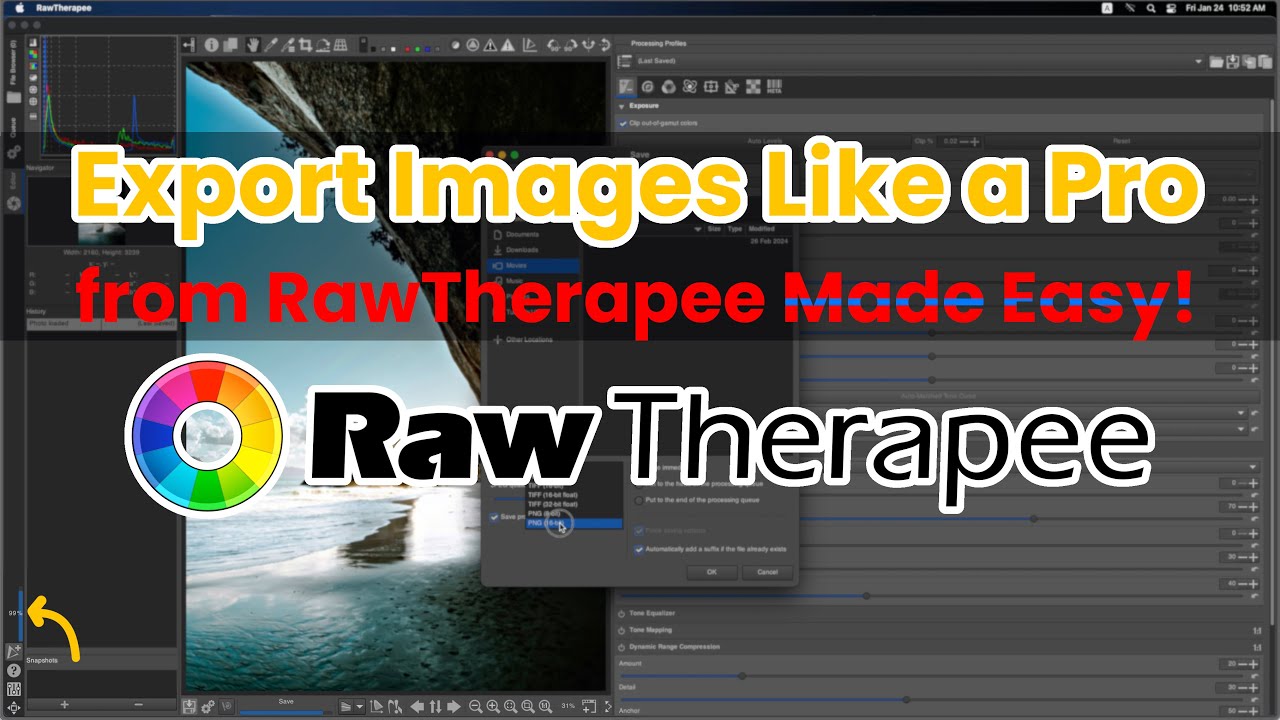Toggle the green channel preview
The image size is (1280, 720).
(x=417, y=49)
